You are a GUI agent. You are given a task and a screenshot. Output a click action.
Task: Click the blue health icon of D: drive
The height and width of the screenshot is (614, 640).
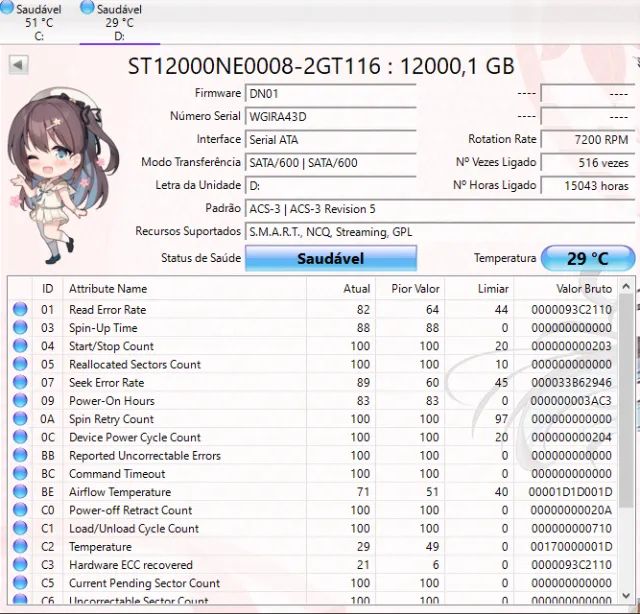87,7
